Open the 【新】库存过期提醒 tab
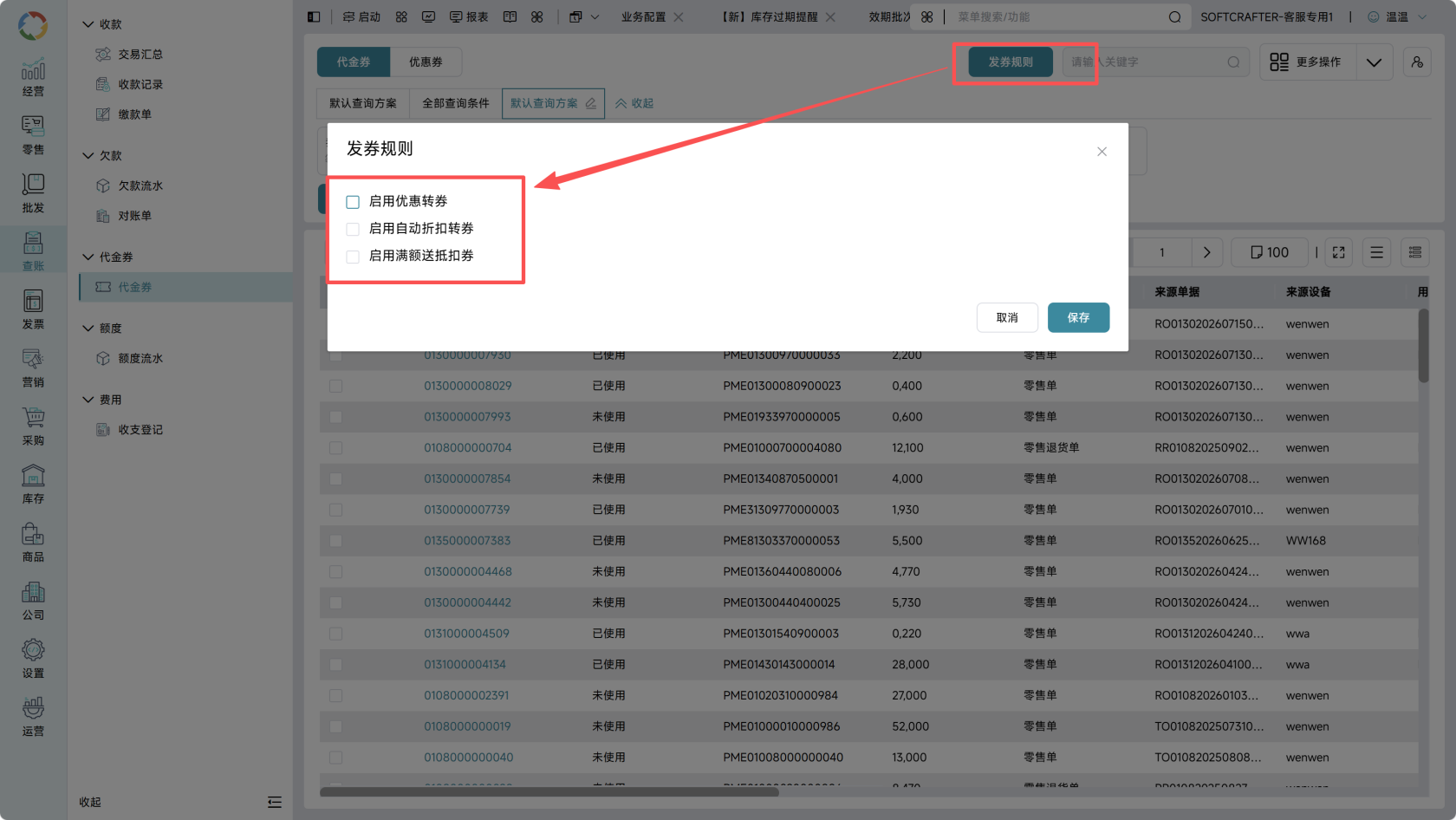The width and height of the screenshot is (1456, 820). (770, 16)
